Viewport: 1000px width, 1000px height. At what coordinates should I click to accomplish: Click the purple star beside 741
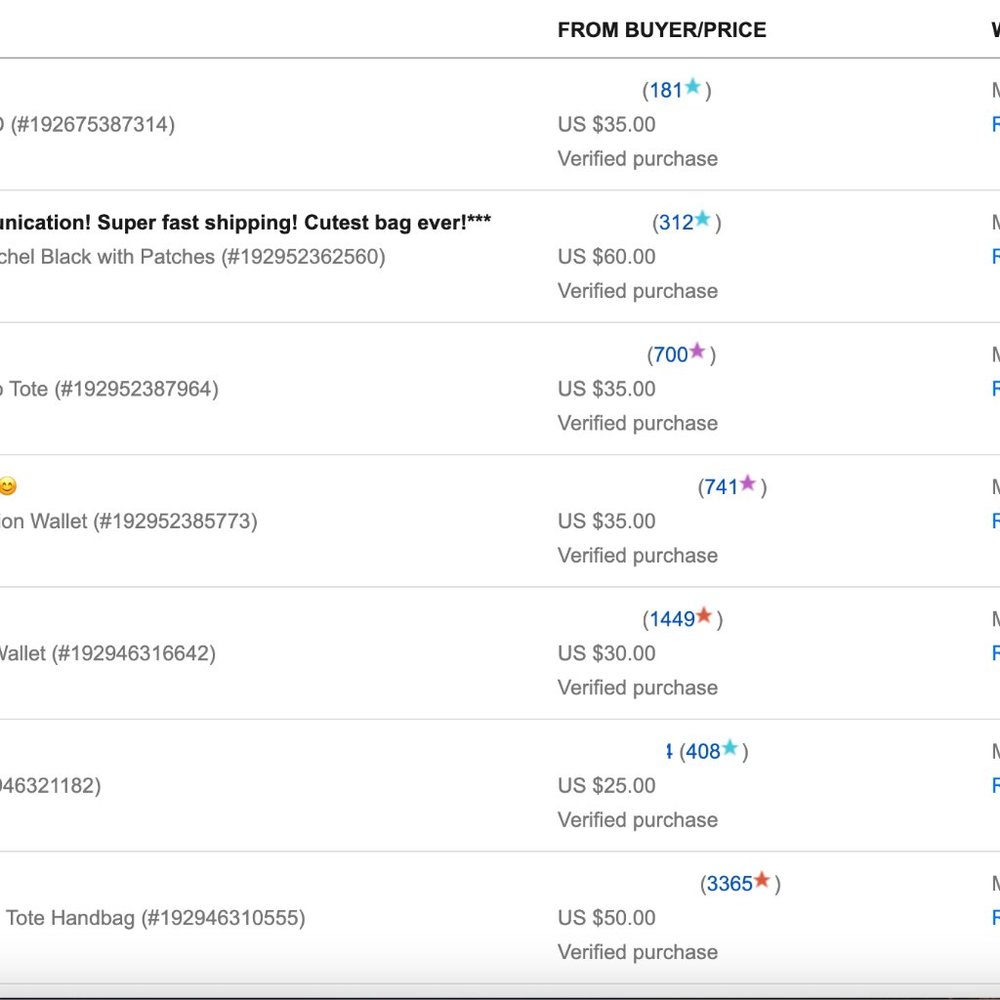tap(747, 483)
